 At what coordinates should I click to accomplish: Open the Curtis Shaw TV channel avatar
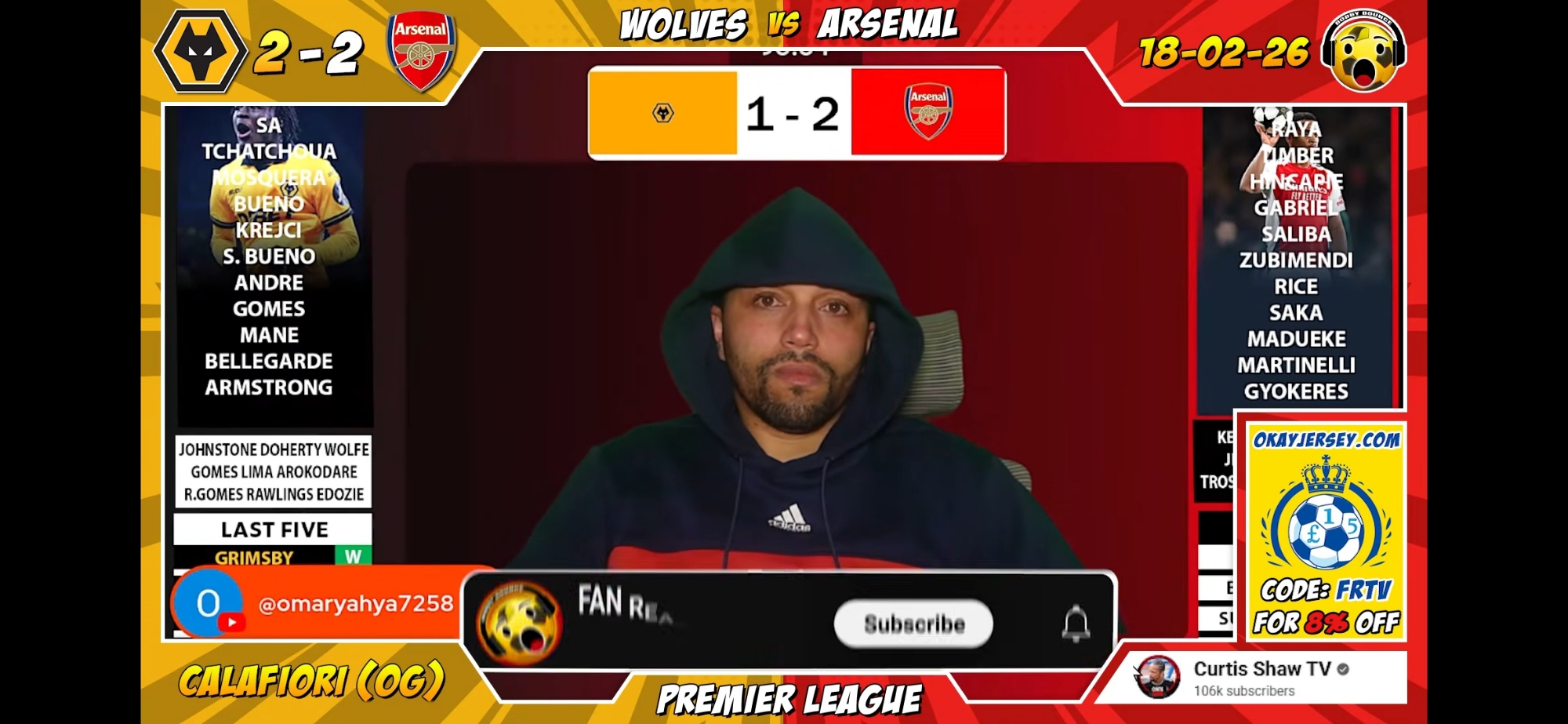[x=1157, y=678]
